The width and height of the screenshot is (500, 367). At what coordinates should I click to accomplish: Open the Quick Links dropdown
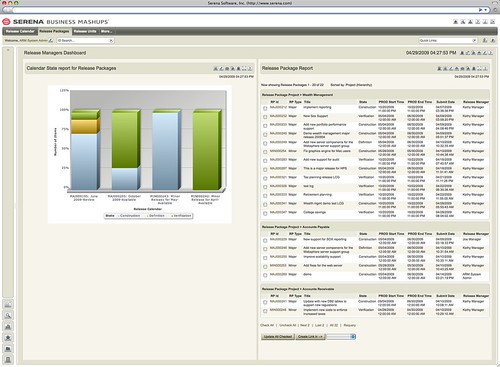(448, 40)
